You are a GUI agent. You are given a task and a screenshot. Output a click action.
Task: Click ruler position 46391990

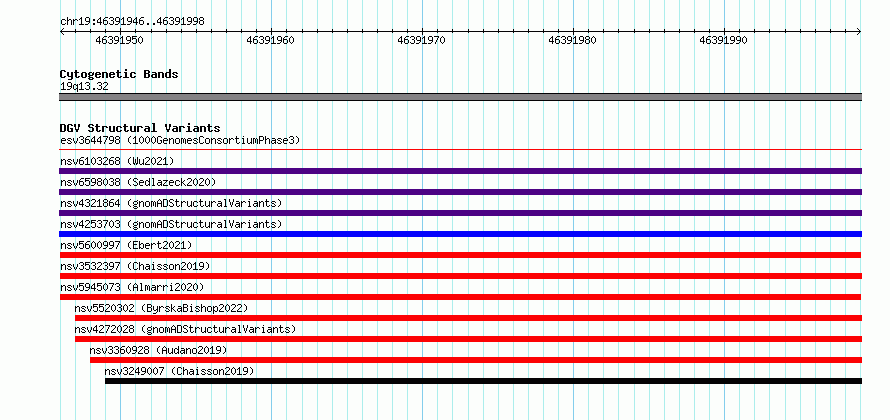pos(723,40)
